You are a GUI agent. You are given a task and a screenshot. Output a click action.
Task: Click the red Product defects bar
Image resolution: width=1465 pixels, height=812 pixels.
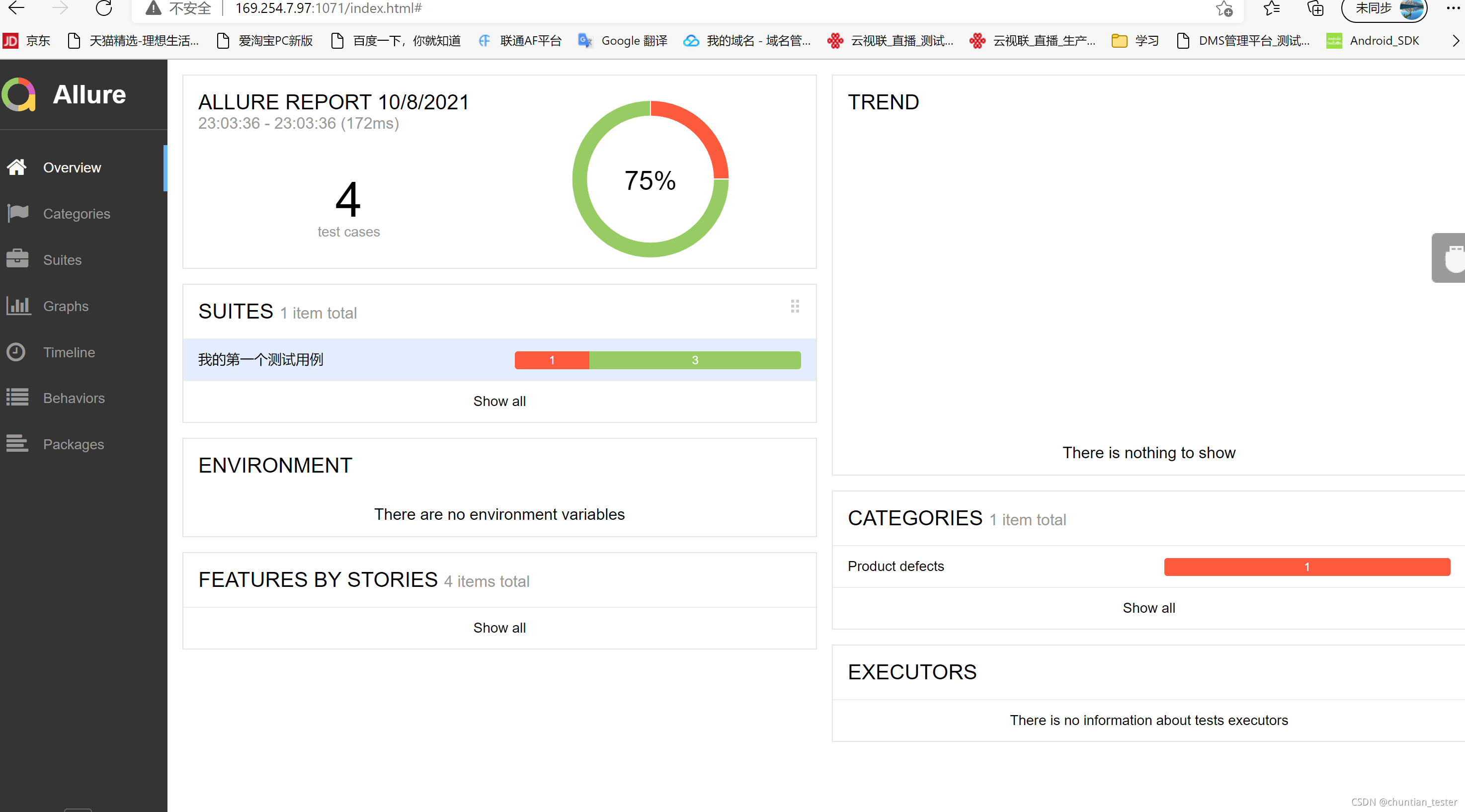[1306, 567]
